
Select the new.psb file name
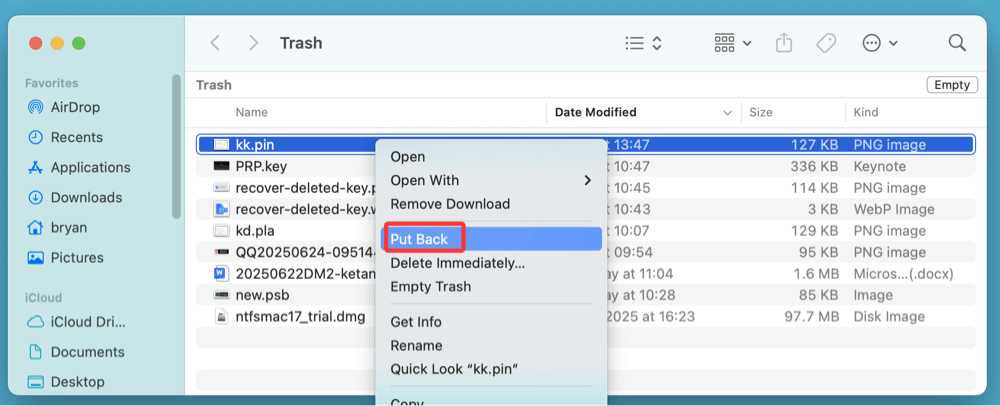pos(262,296)
